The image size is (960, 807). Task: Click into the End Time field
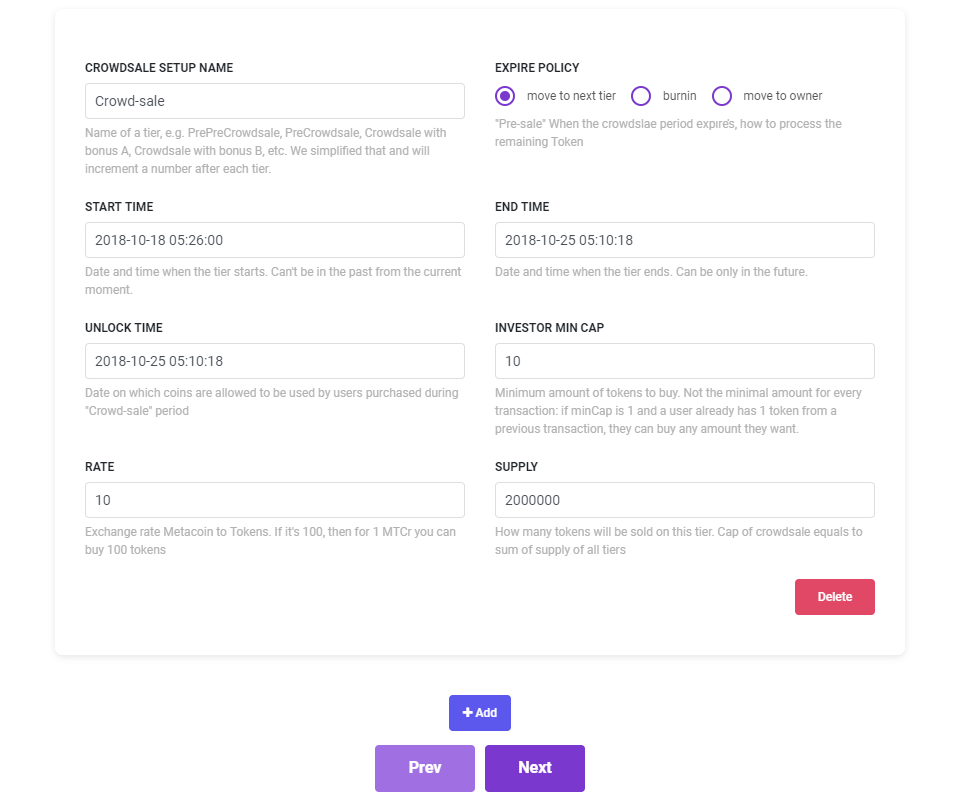tap(685, 240)
